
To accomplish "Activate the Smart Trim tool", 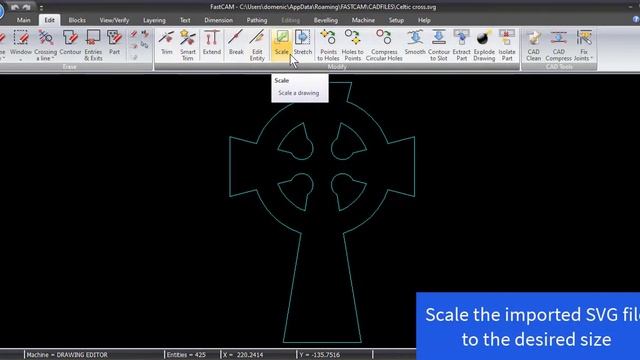I will tap(188, 45).
